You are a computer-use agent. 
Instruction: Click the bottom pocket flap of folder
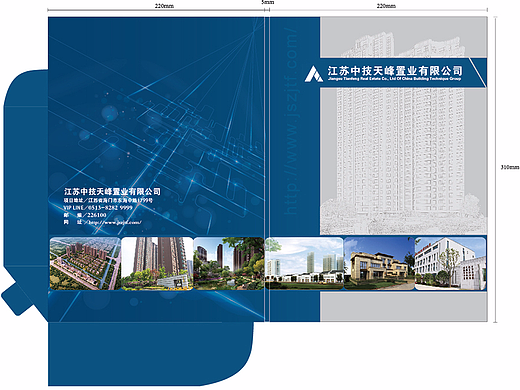150,354
